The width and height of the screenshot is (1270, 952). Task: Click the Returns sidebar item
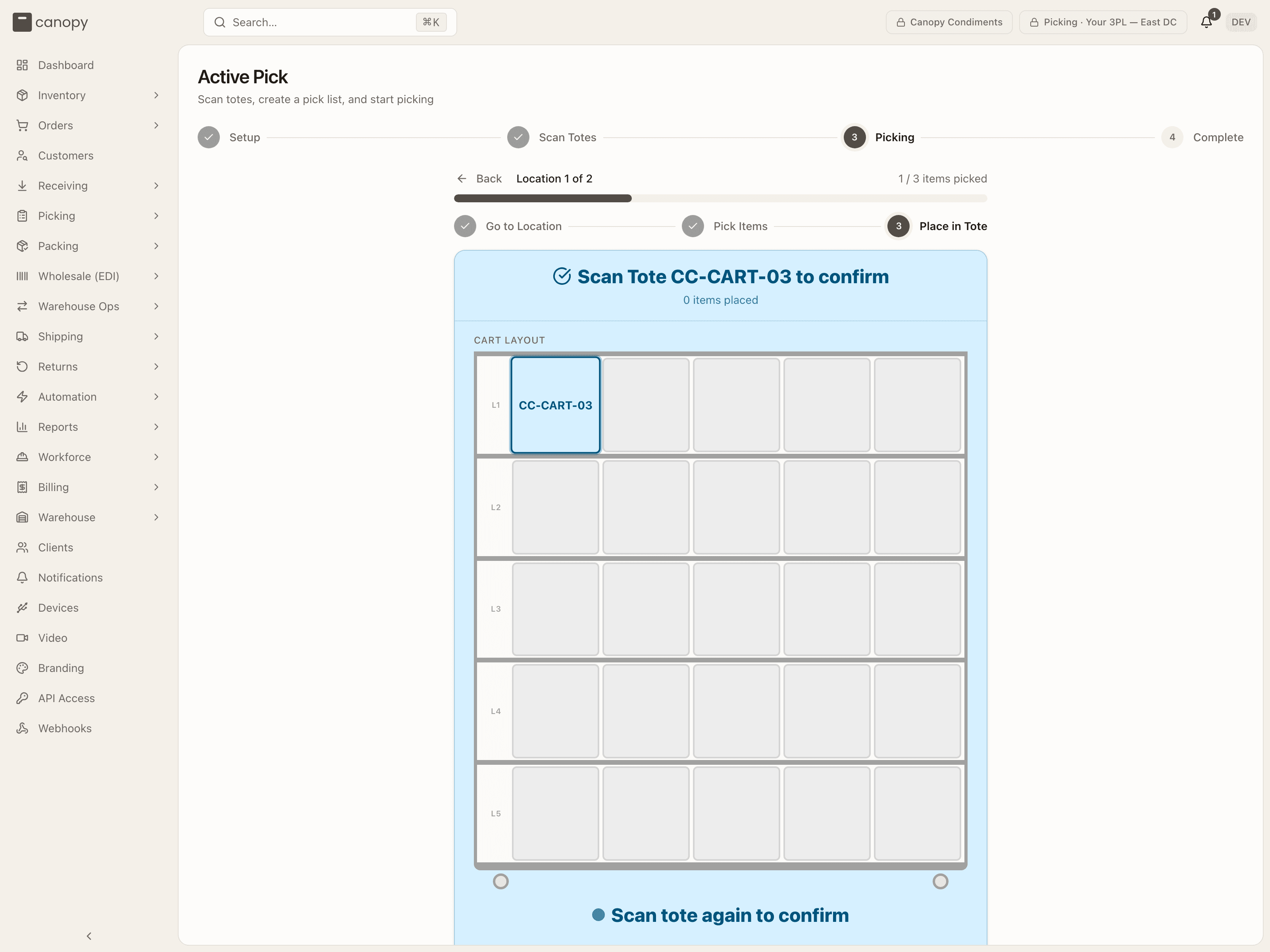click(89, 367)
